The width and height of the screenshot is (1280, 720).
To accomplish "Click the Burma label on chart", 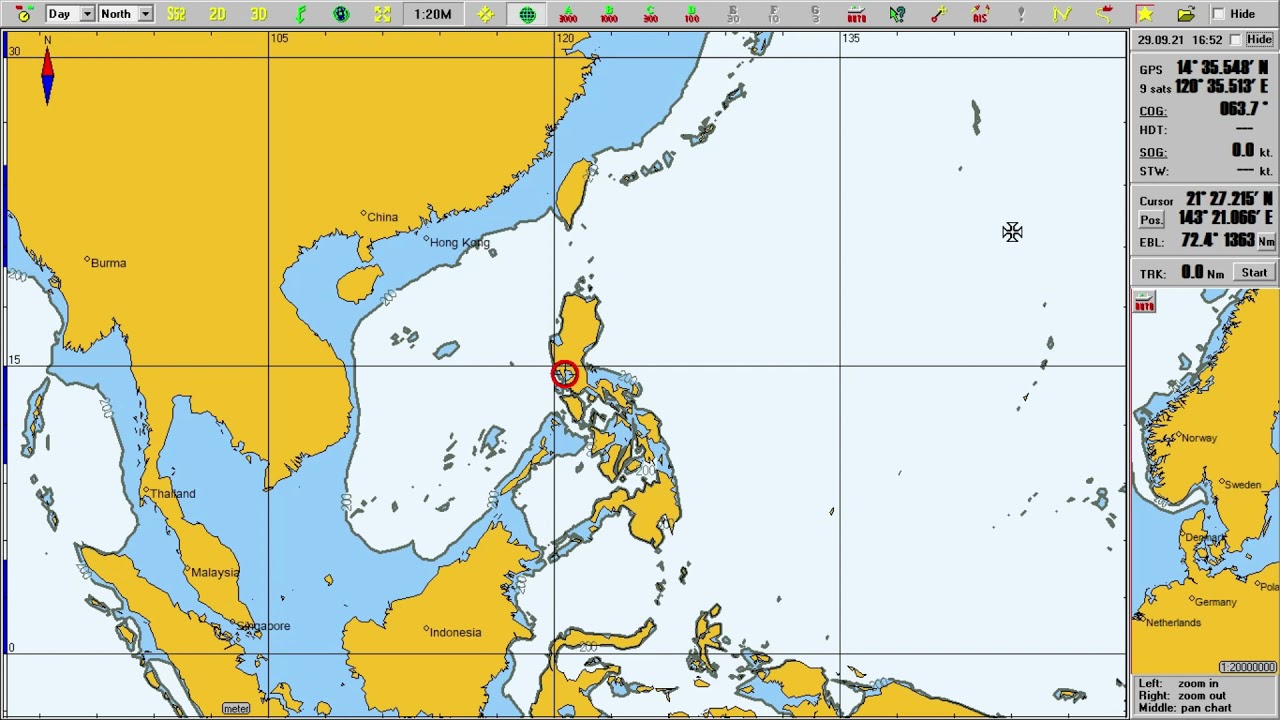I will 108,263.
